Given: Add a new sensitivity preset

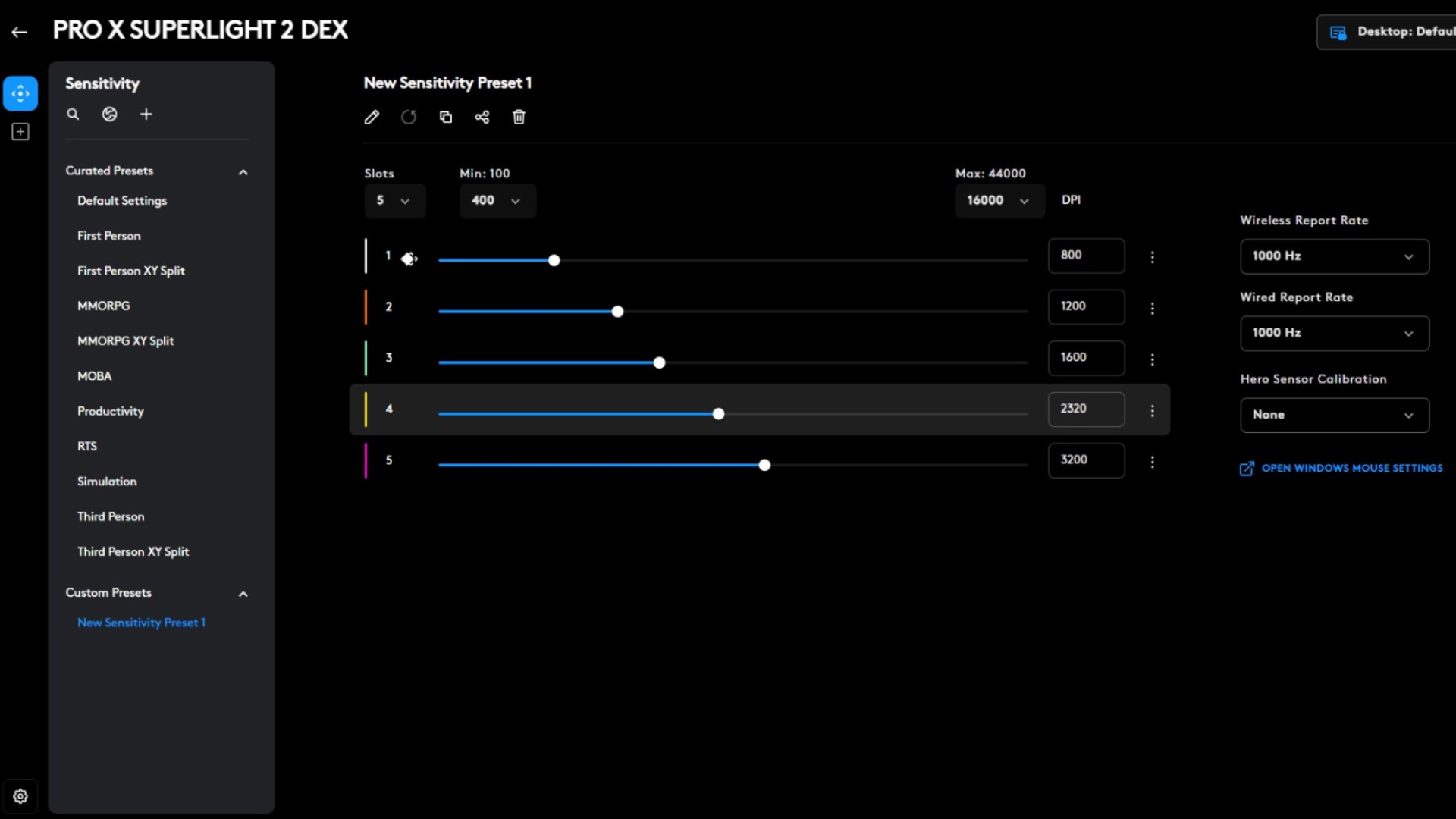Looking at the screenshot, I should (146, 114).
